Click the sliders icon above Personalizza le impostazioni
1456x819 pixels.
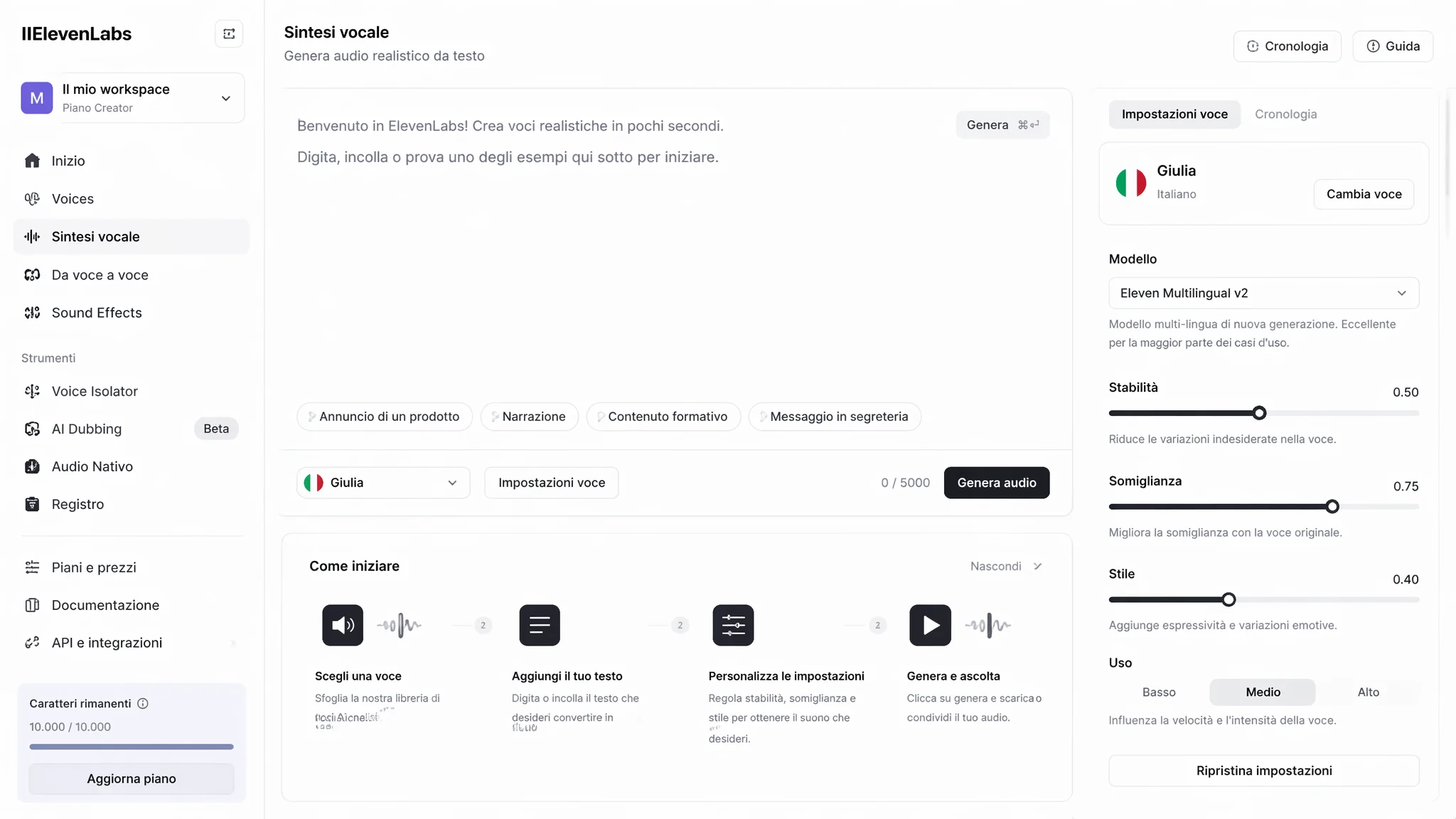pos(733,625)
